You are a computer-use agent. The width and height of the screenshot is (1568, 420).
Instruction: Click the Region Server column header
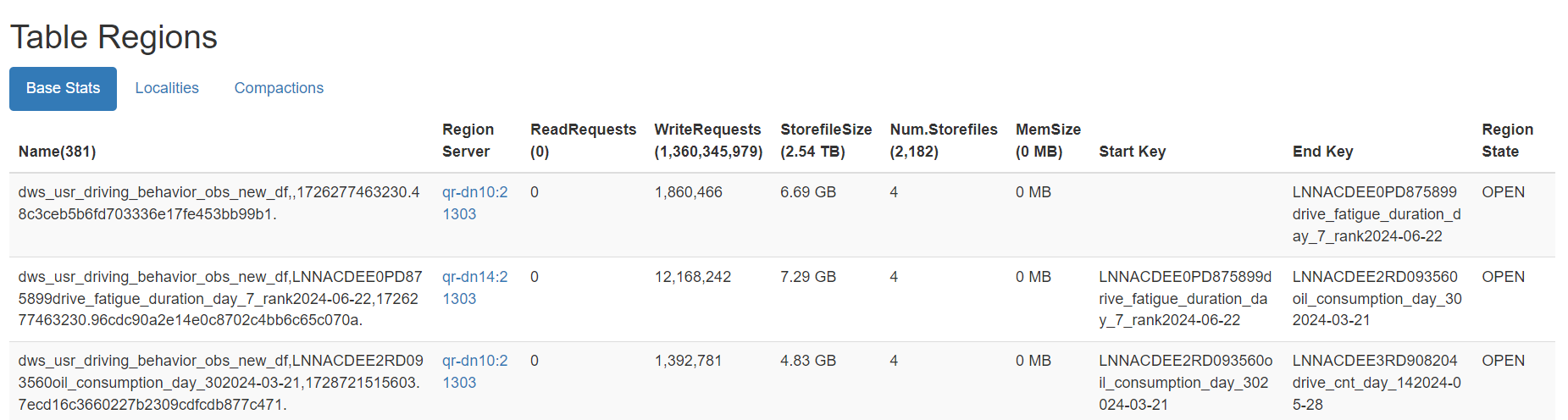[x=468, y=141]
